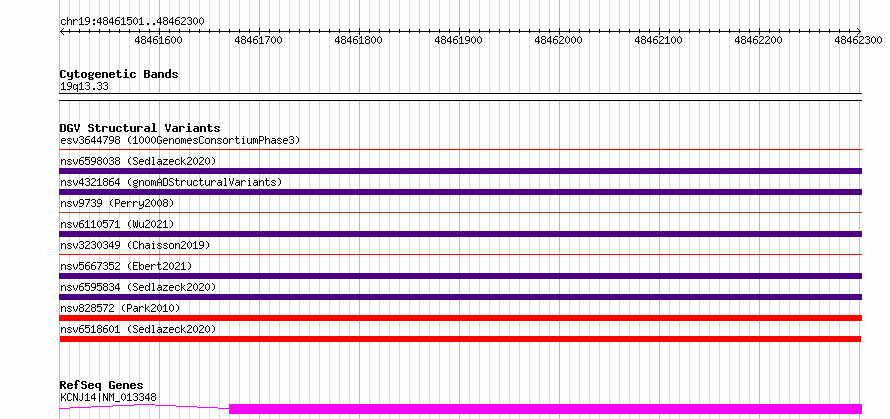This screenshot has height=419, width=890.
Task: Open the nsv6595834 (Sedlazeck2020) label
Action: 138,287
